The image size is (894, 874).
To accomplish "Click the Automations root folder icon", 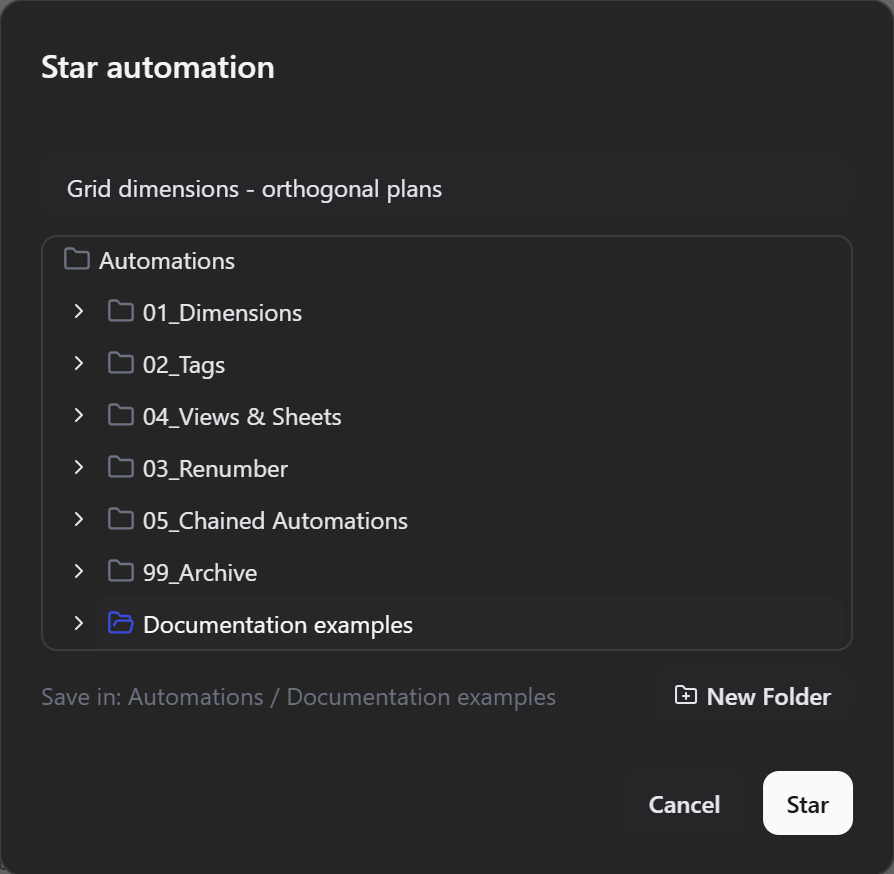I will click(x=77, y=259).
